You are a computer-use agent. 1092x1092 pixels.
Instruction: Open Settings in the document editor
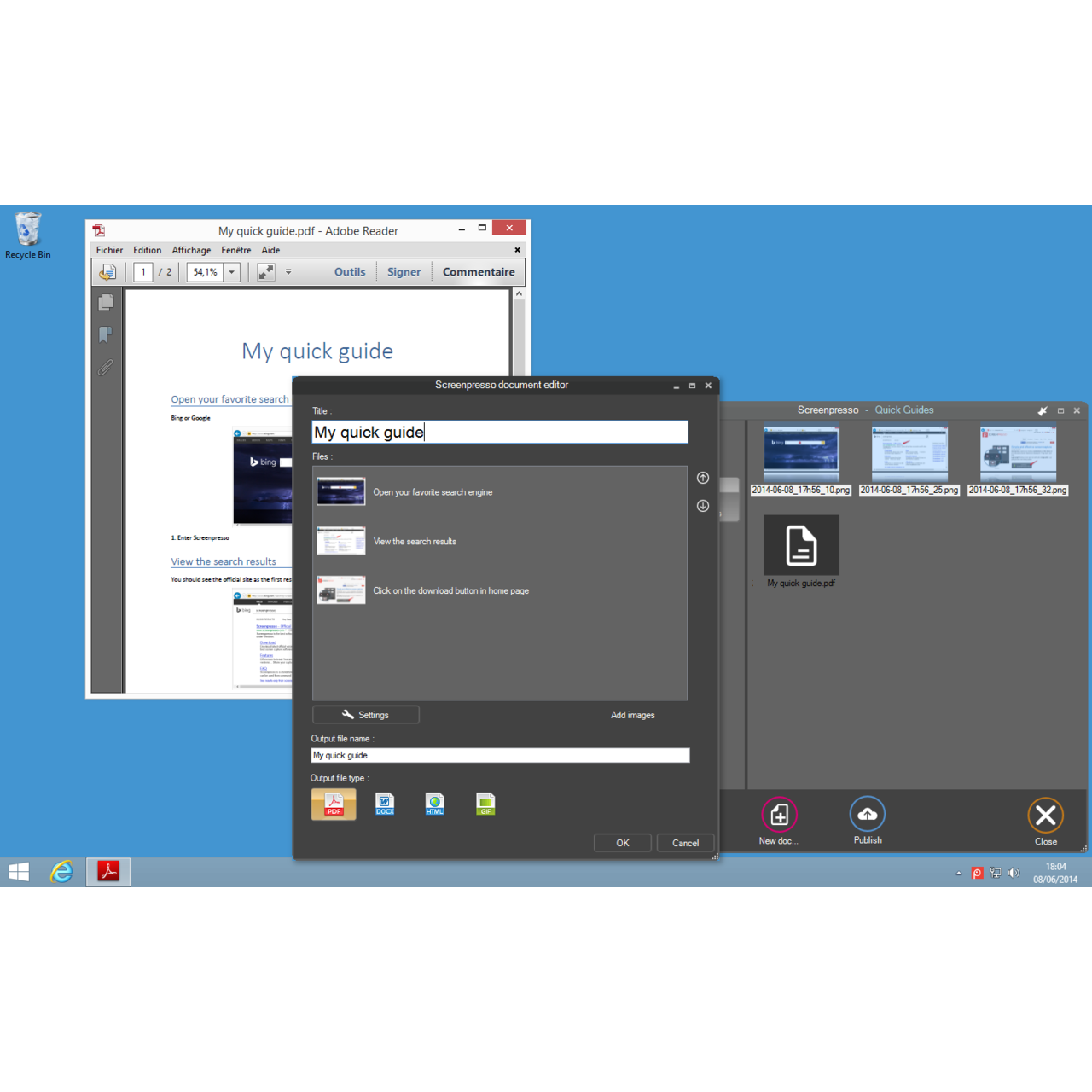[x=365, y=714]
